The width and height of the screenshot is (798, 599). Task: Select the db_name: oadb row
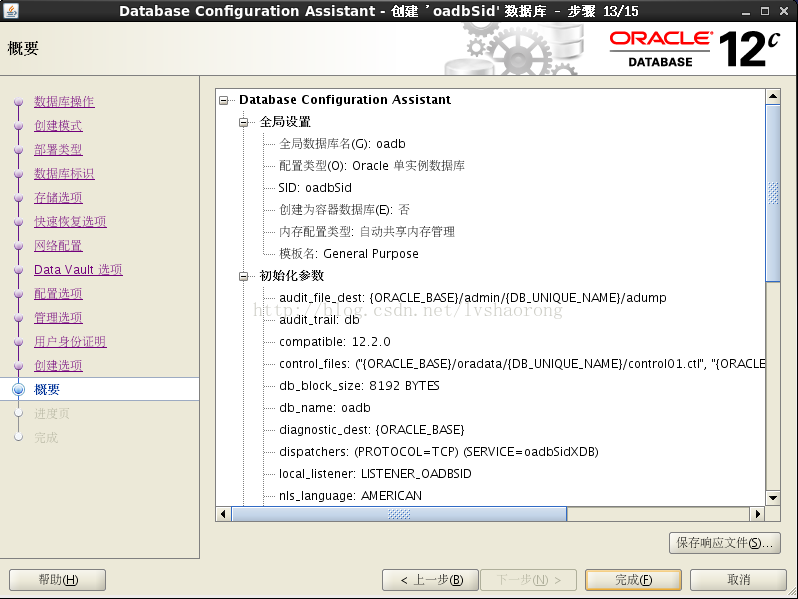(x=325, y=408)
